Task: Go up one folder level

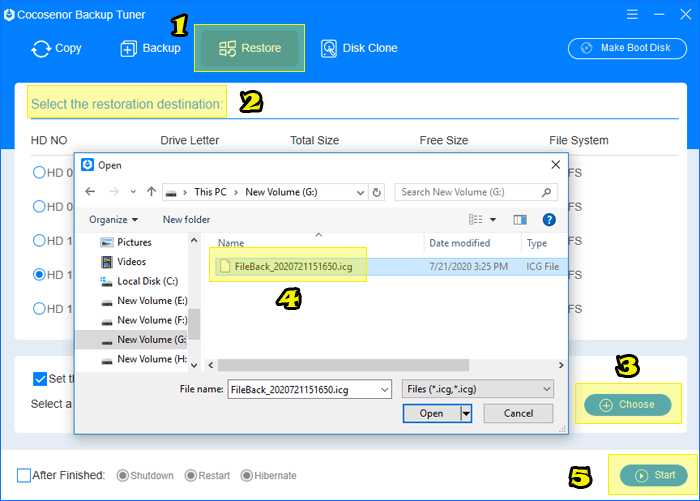Action: 151,192
